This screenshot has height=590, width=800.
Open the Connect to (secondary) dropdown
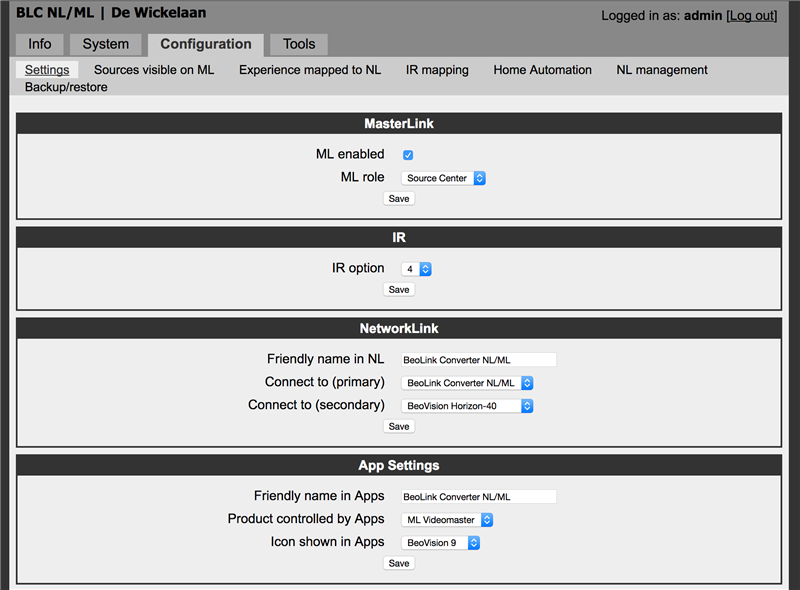click(467, 406)
